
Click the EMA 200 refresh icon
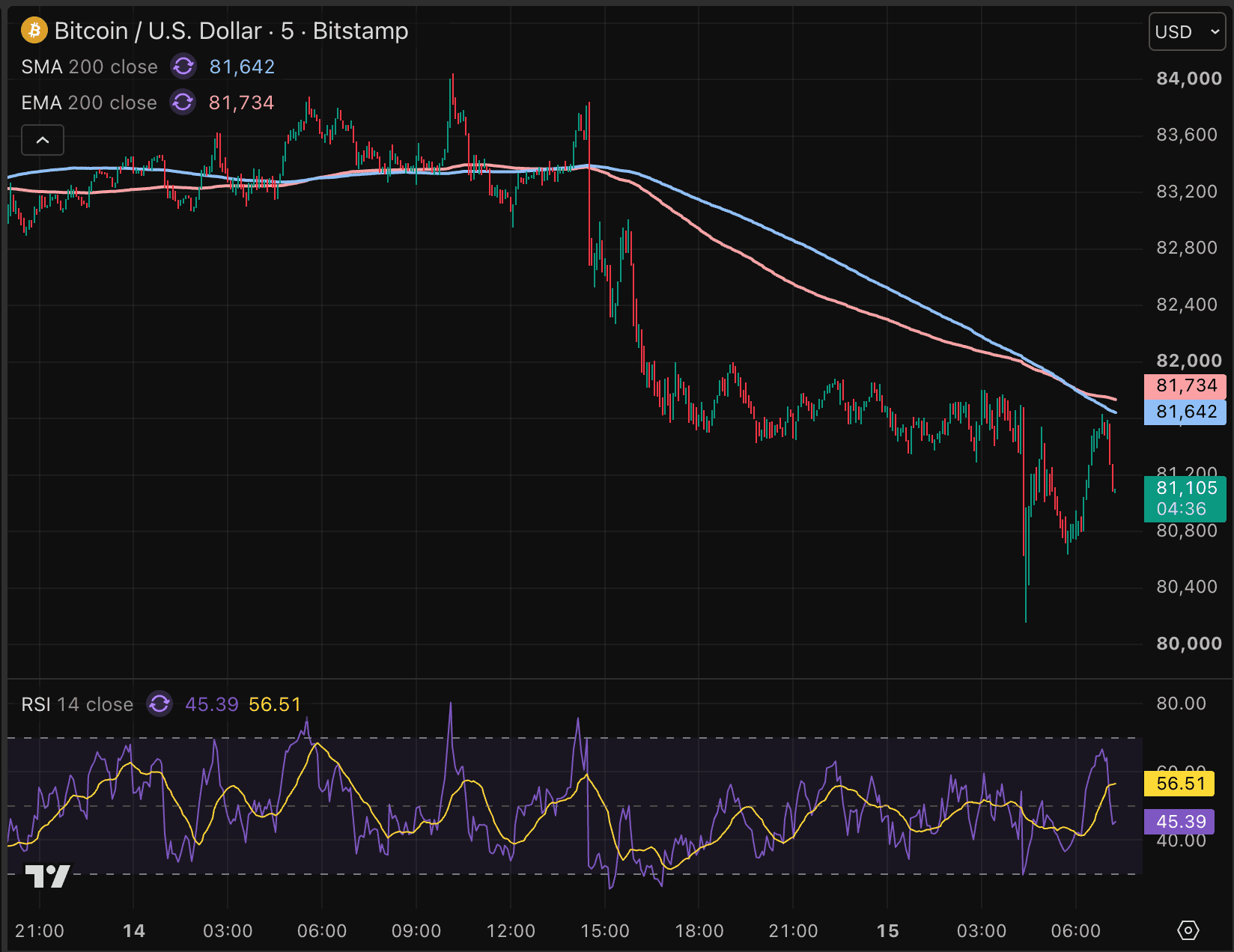(x=183, y=102)
